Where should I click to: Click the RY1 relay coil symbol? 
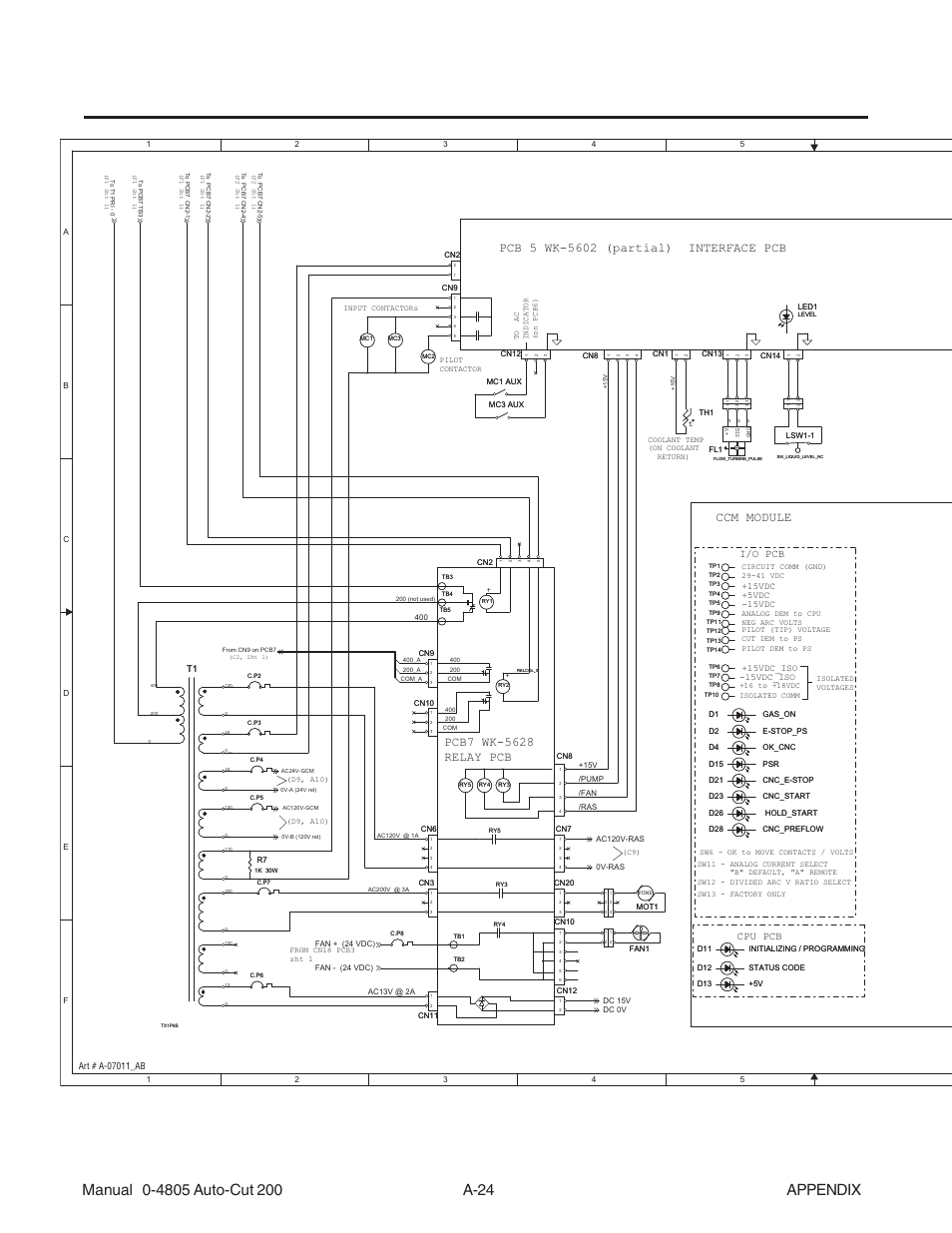[x=487, y=602]
